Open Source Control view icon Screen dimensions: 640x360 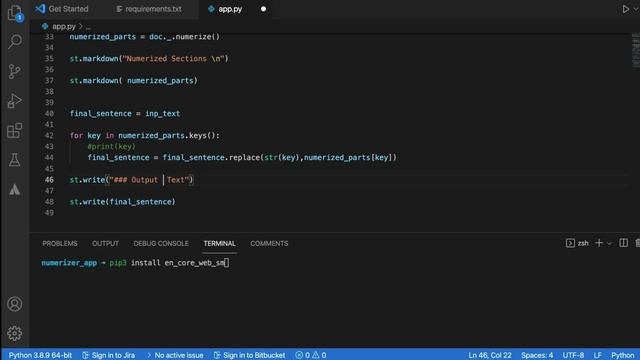(15, 71)
